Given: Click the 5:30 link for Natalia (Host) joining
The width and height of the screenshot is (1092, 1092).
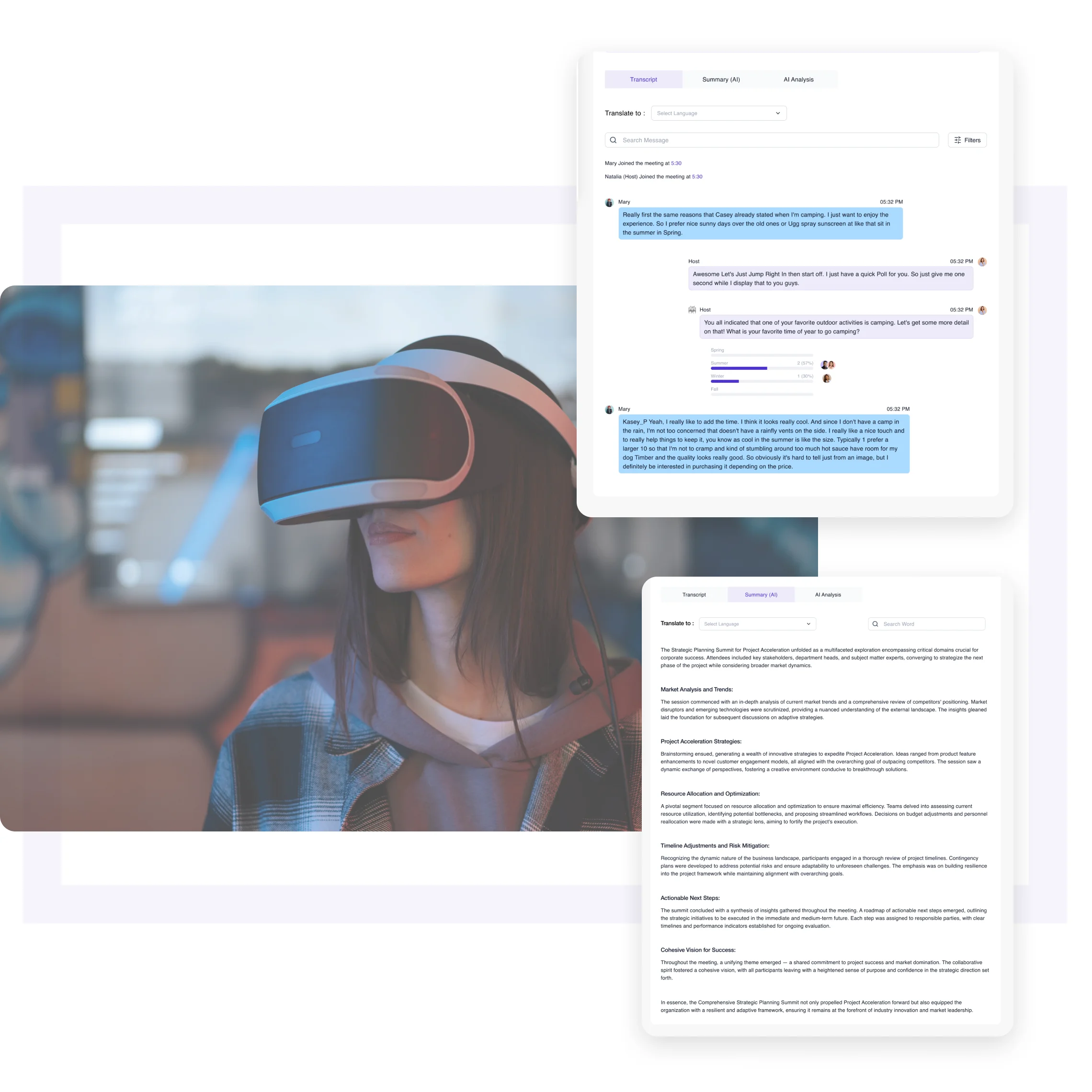Looking at the screenshot, I should click(697, 176).
